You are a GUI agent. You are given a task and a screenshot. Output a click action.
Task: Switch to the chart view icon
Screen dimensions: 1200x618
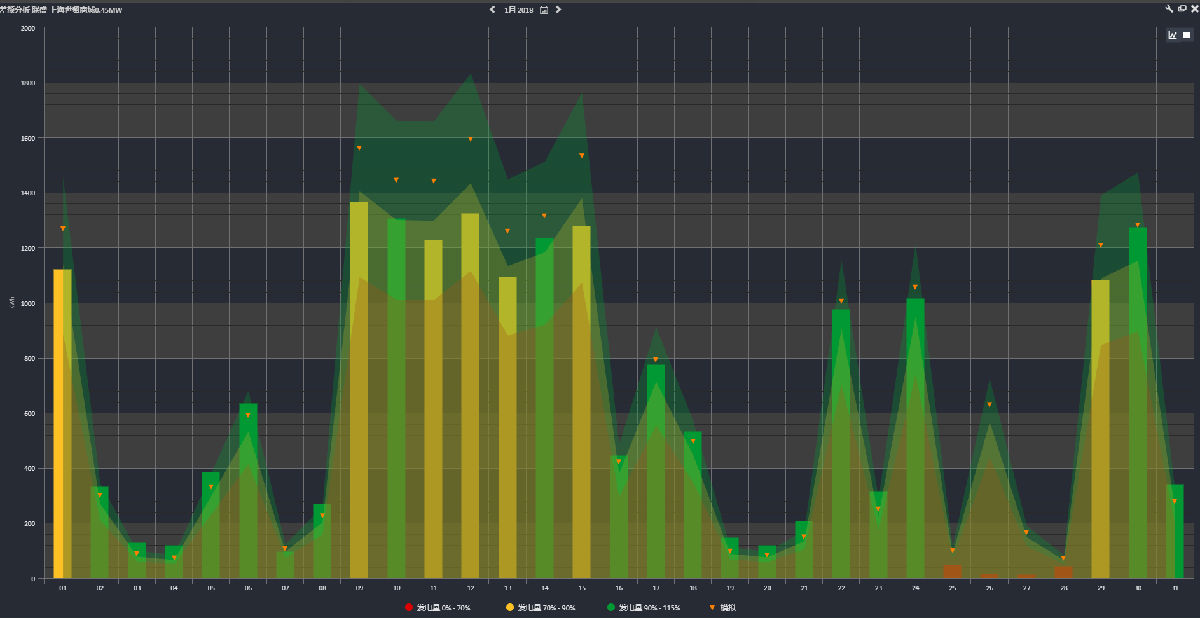point(1173,35)
